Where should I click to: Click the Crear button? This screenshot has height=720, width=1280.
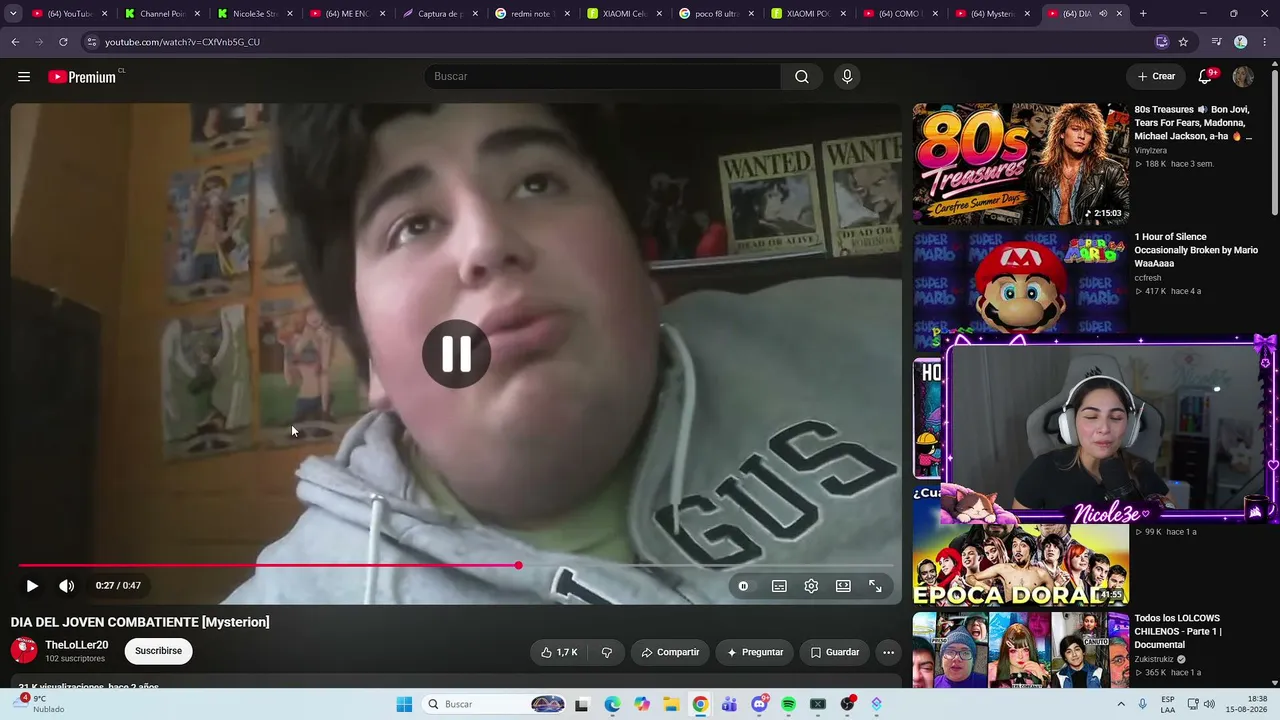coord(1156,77)
